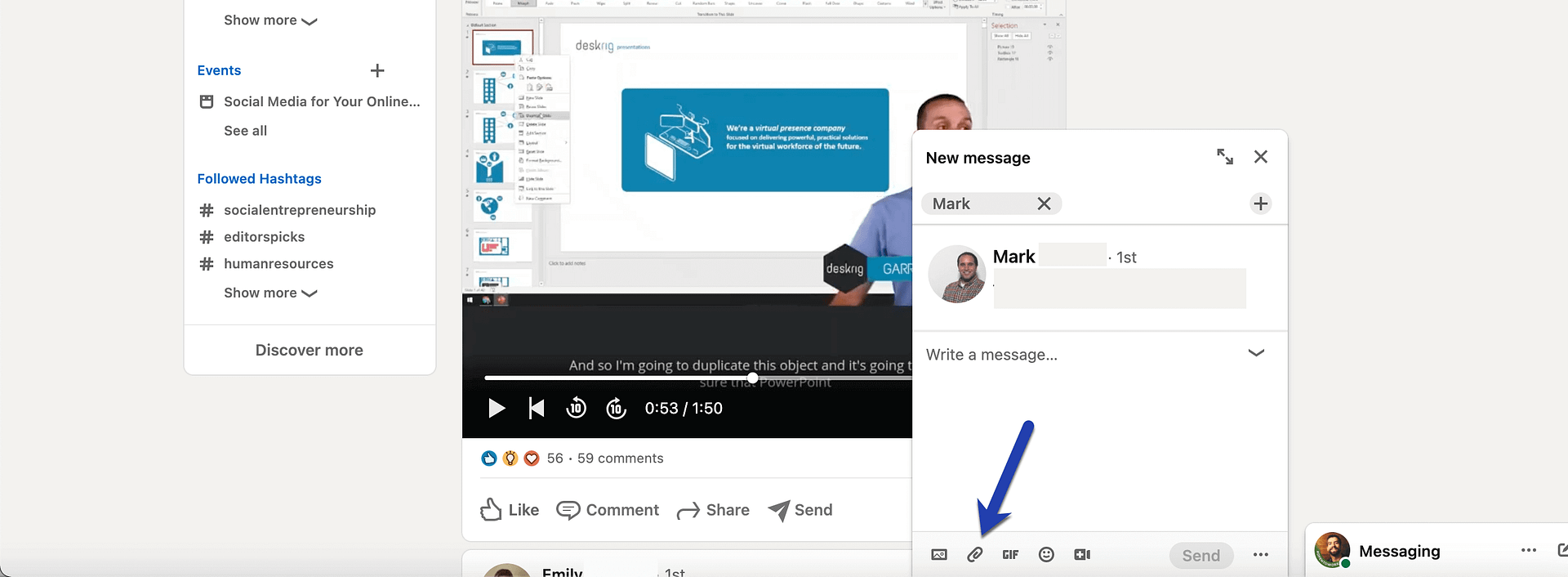Open the Events section link
Image resolution: width=1568 pixels, height=577 pixels.
coord(219,70)
